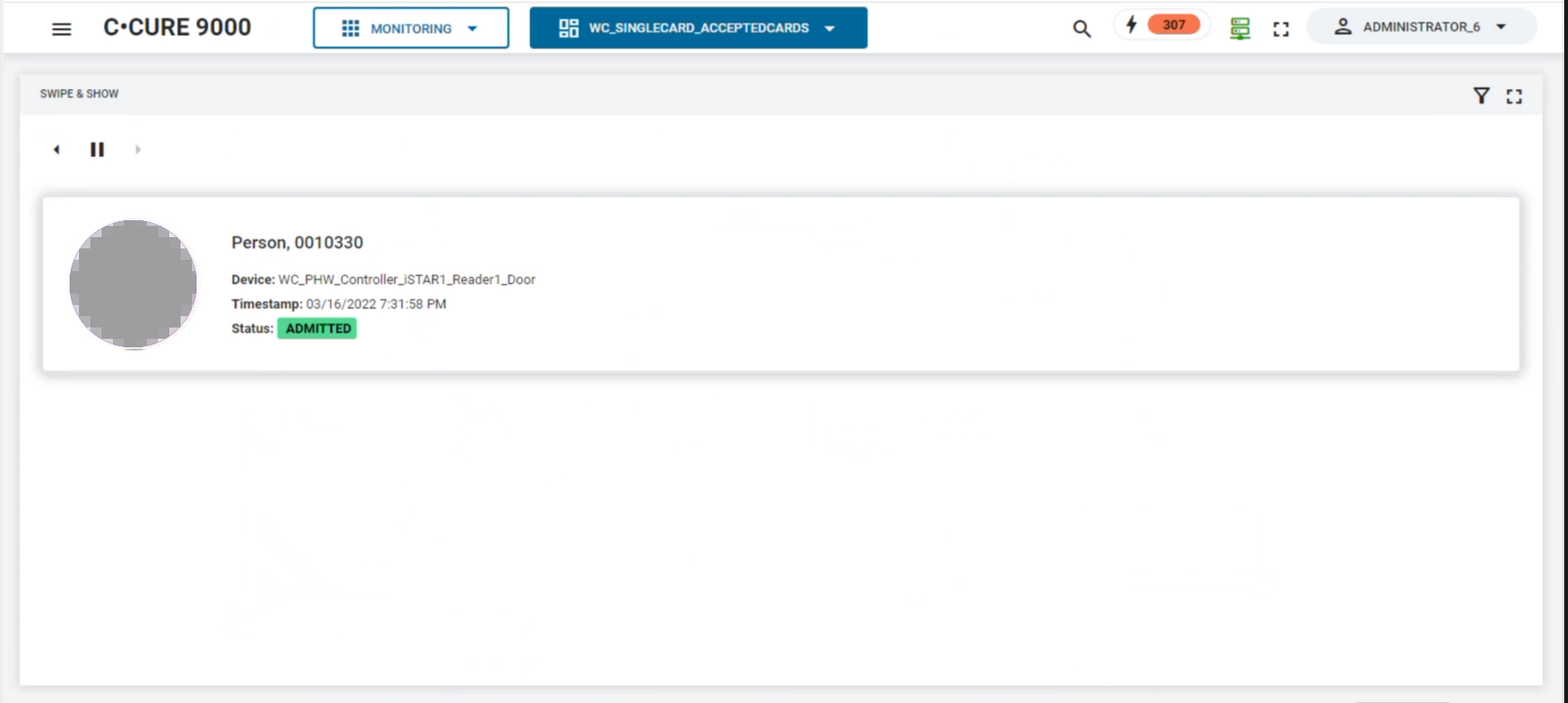The image size is (1568, 703).
Task: Click the dashboard layout icon
Action: [568, 28]
